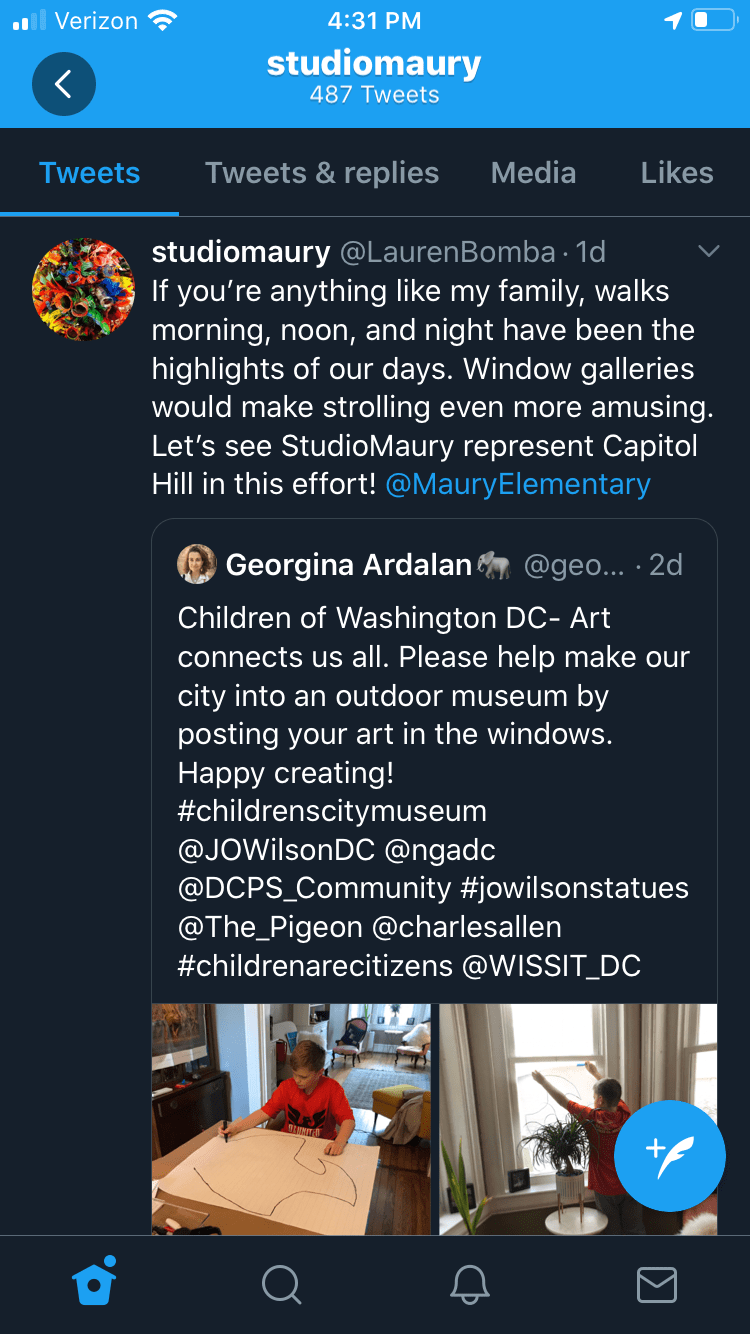
Task: Open the Notifications bell icon
Action: coord(469,1284)
